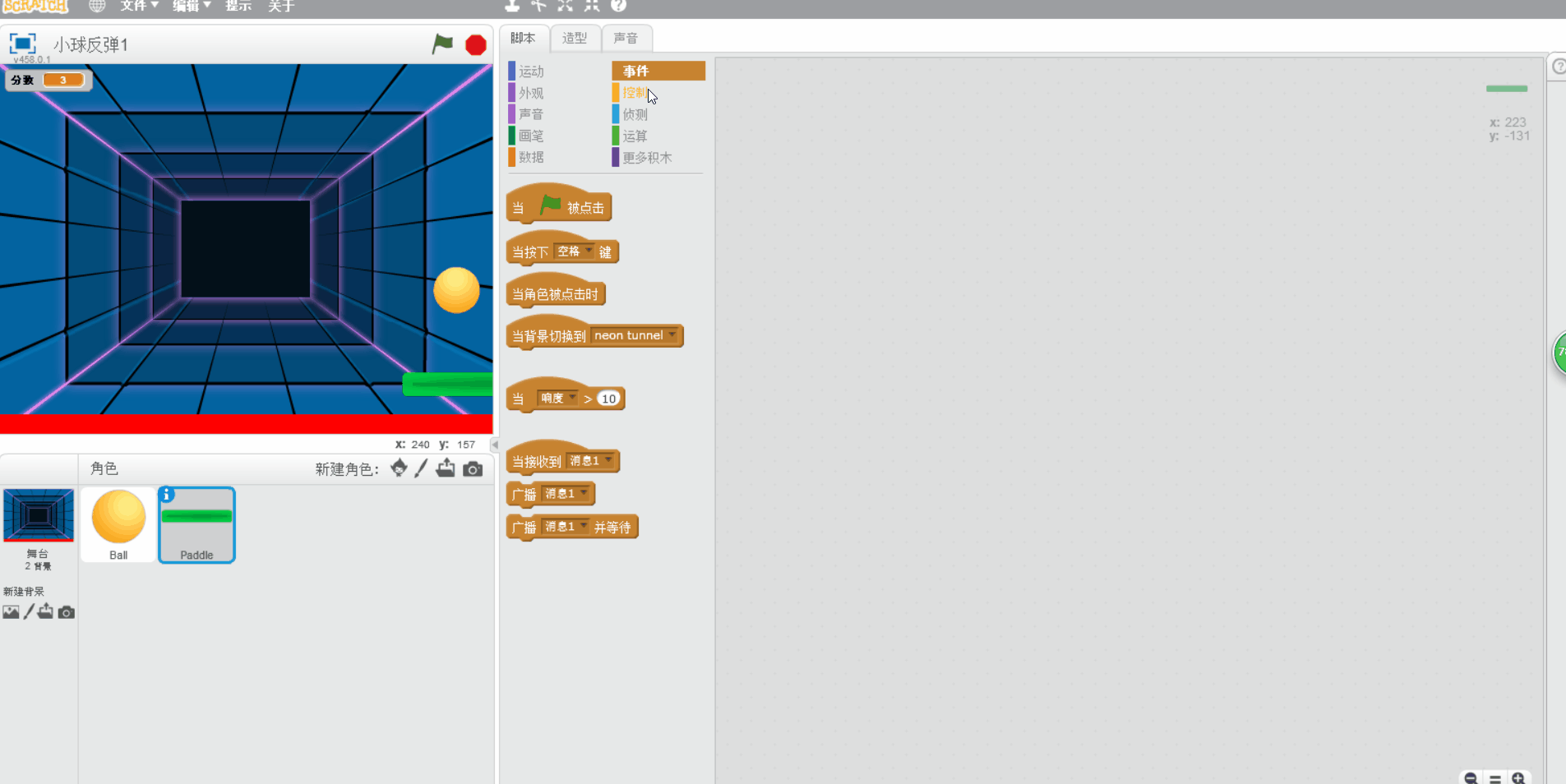Switch the stage to full screen mode

click(22, 44)
